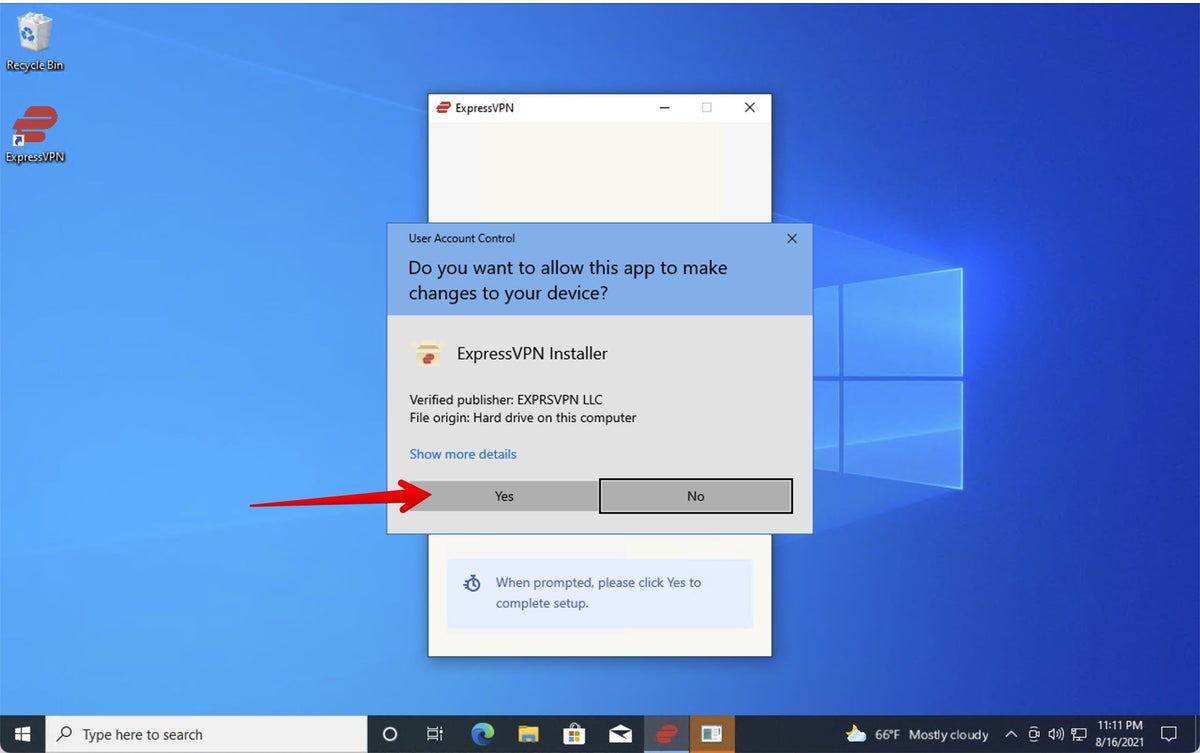Viewport: 1200px width, 753px height.
Task: Click the 'Type here to search' taskbar box
Action: pos(207,734)
